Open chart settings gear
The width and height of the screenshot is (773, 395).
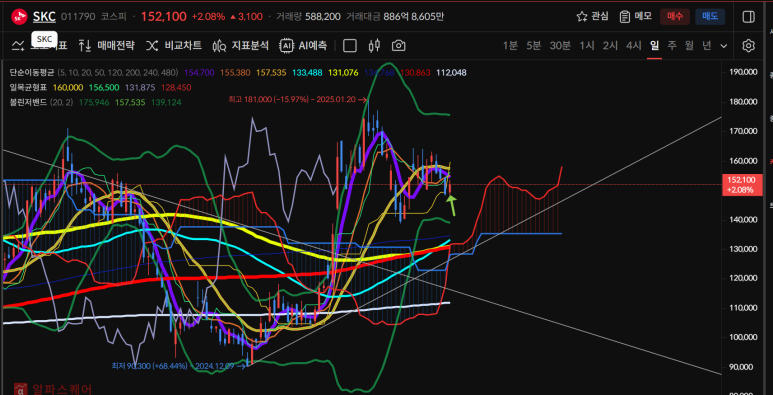tap(748, 46)
